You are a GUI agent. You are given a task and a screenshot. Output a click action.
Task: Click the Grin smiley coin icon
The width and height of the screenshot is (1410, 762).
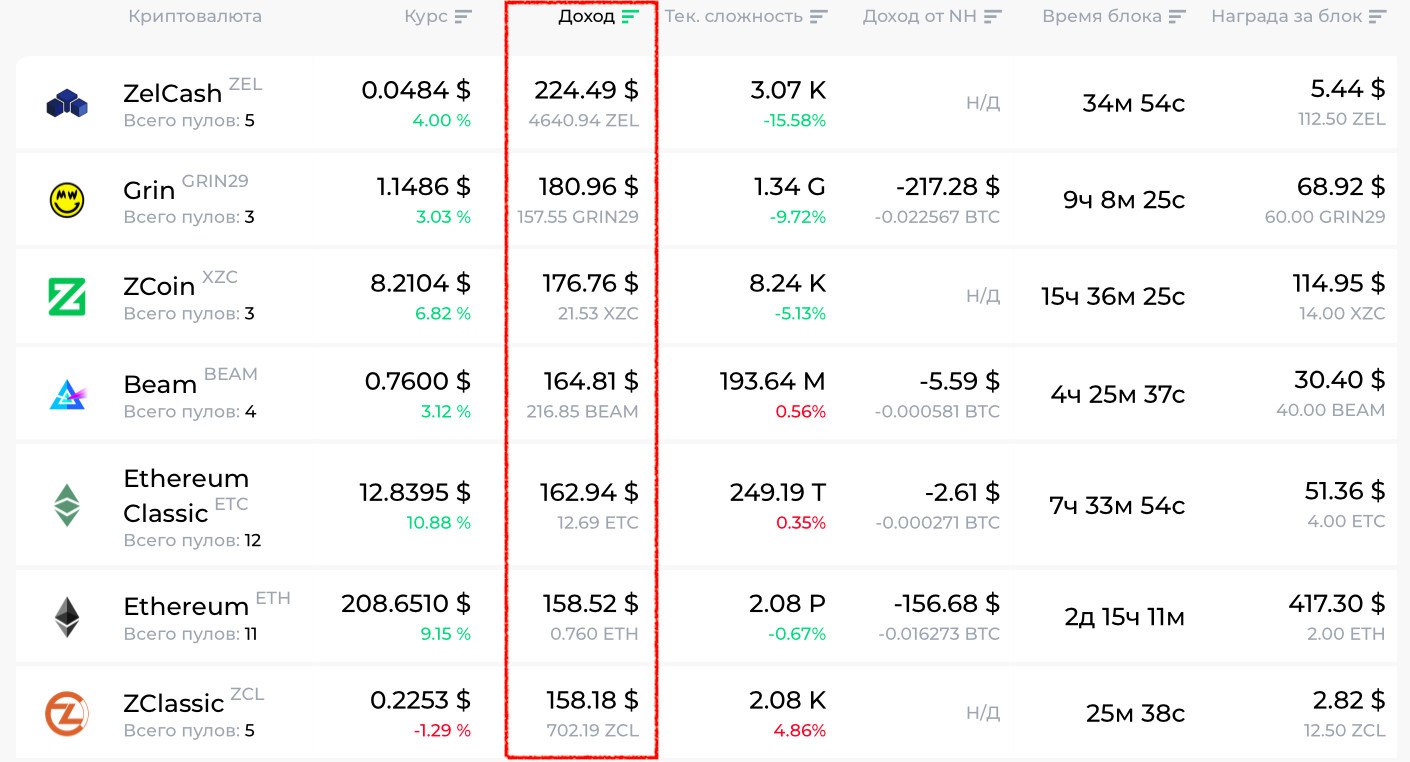click(x=67, y=200)
